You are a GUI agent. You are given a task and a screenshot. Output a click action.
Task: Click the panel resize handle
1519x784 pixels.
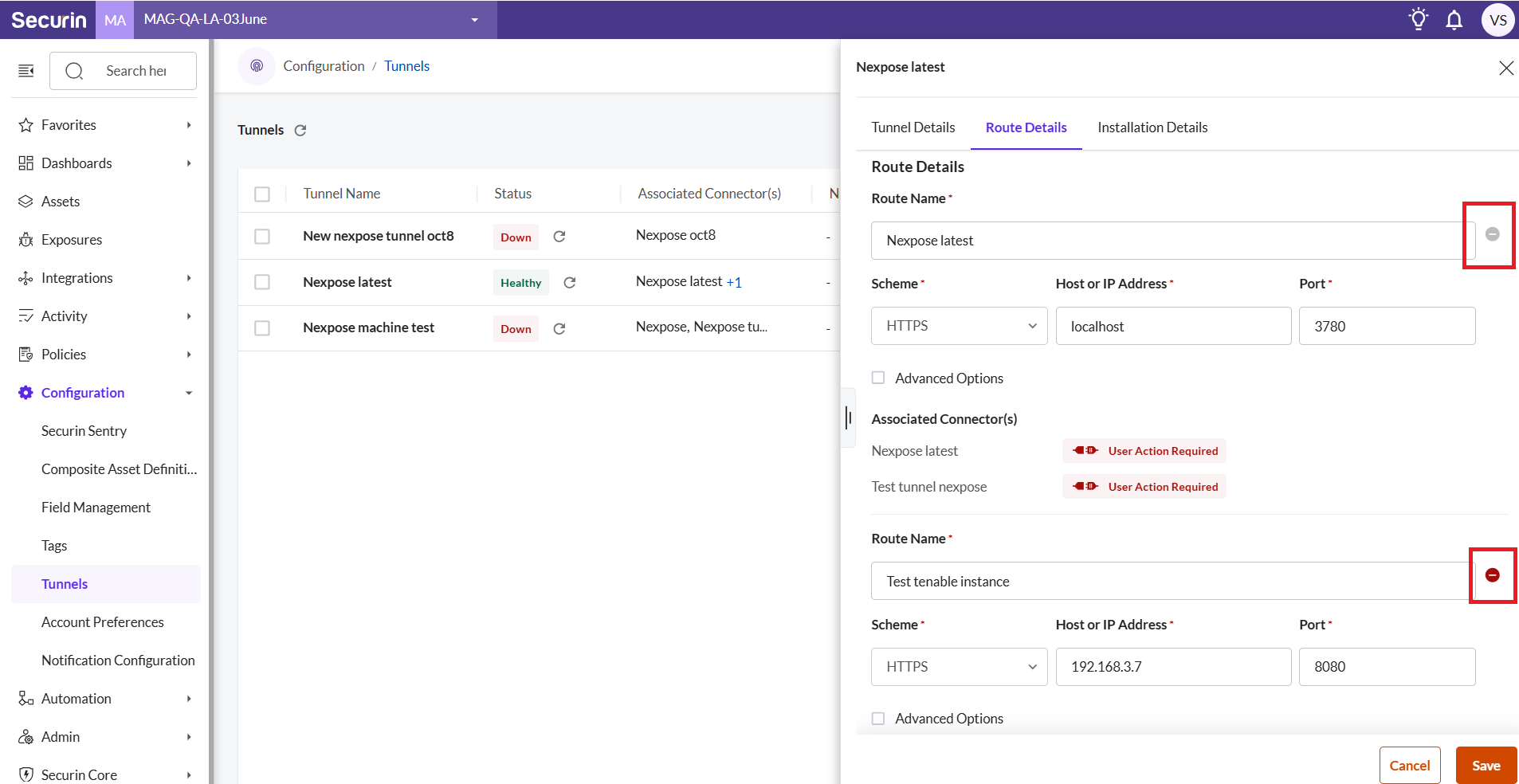click(x=850, y=417)
